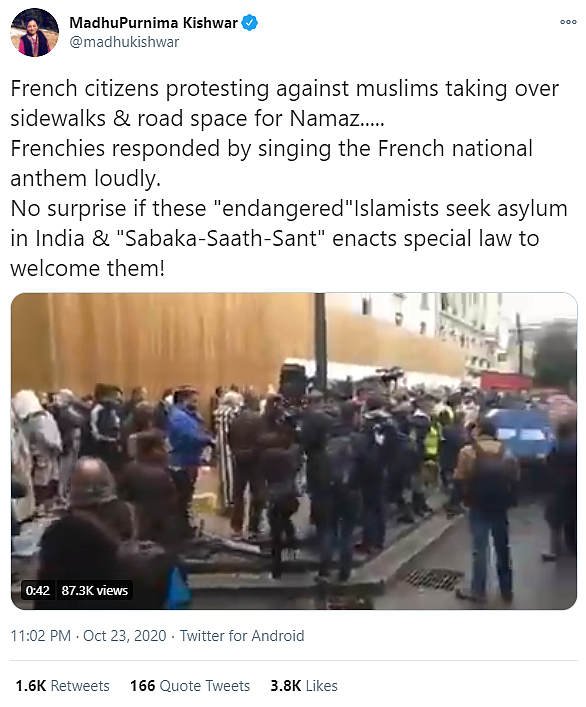Open the three-dot more options menu
Viewport: 586px width, 707px height.
coord(568,22)
